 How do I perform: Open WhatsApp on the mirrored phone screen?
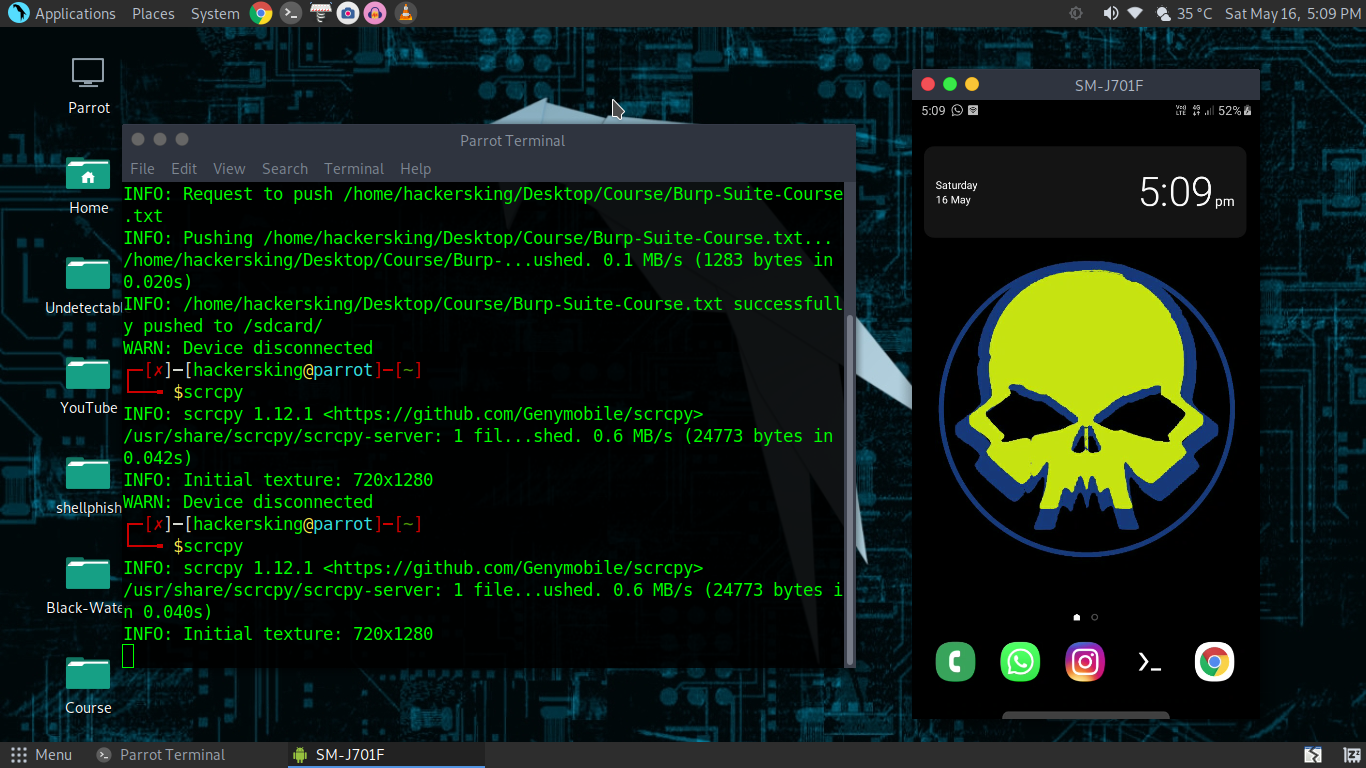tap(1019, 661)
